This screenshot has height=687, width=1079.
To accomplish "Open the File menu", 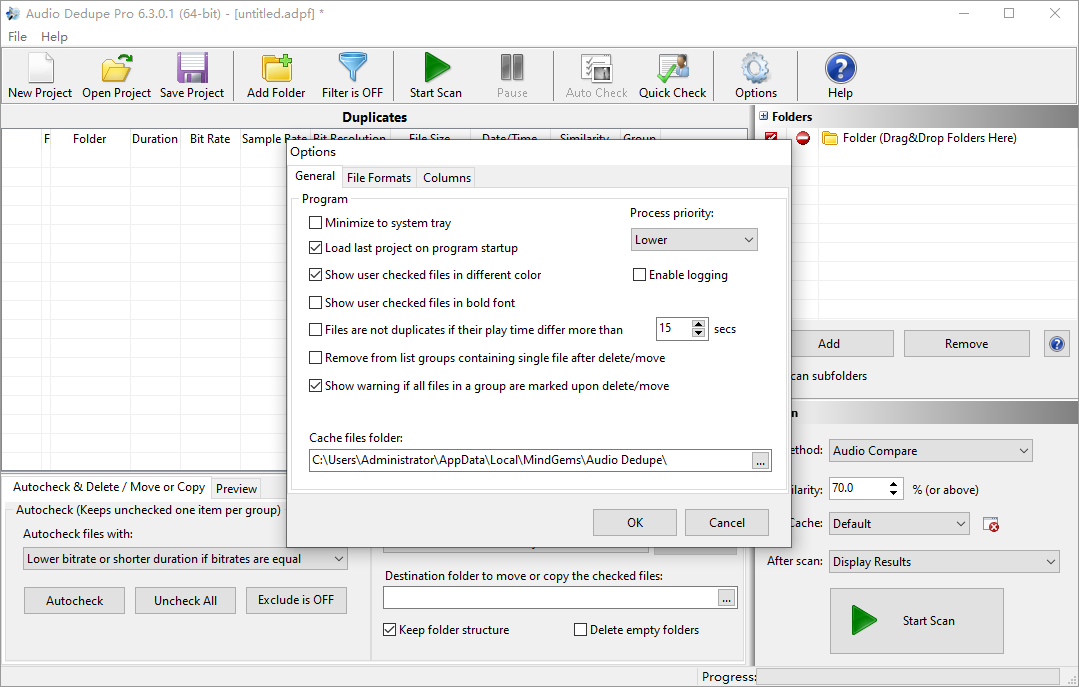I will point(17,36).
